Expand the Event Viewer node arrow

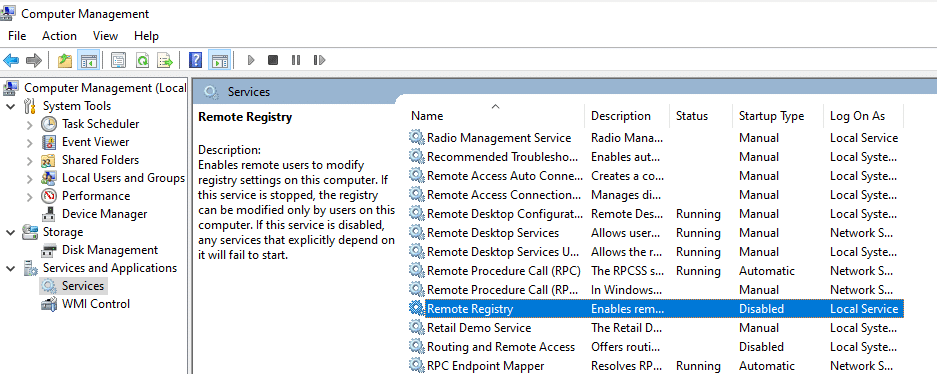30,142
